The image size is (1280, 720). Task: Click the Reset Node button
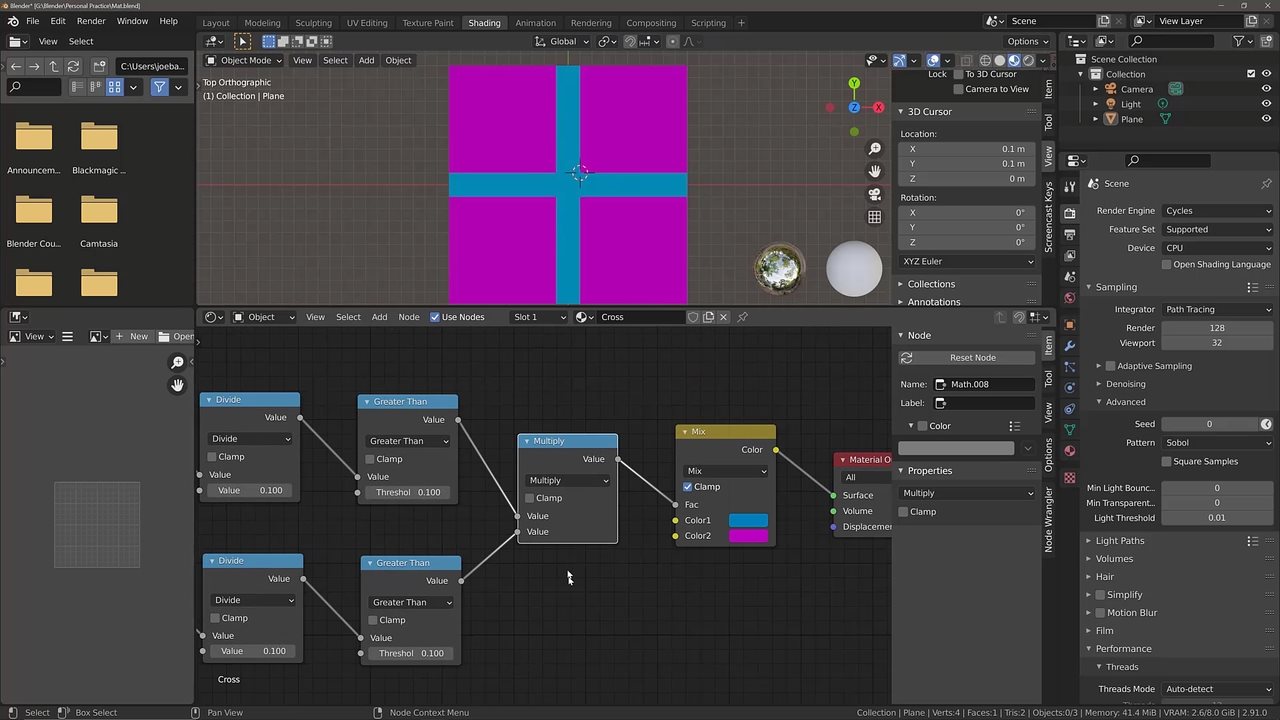click(x=972, y=358)
